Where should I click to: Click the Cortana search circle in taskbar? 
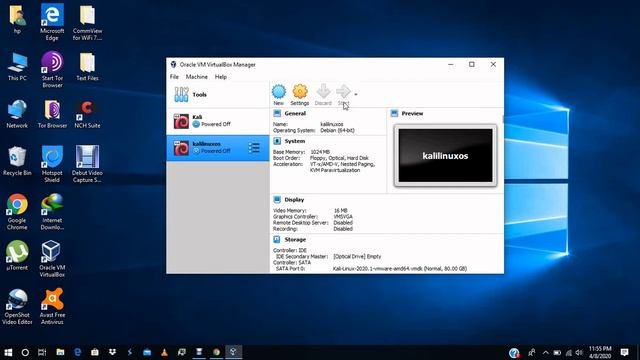[25, 352]
